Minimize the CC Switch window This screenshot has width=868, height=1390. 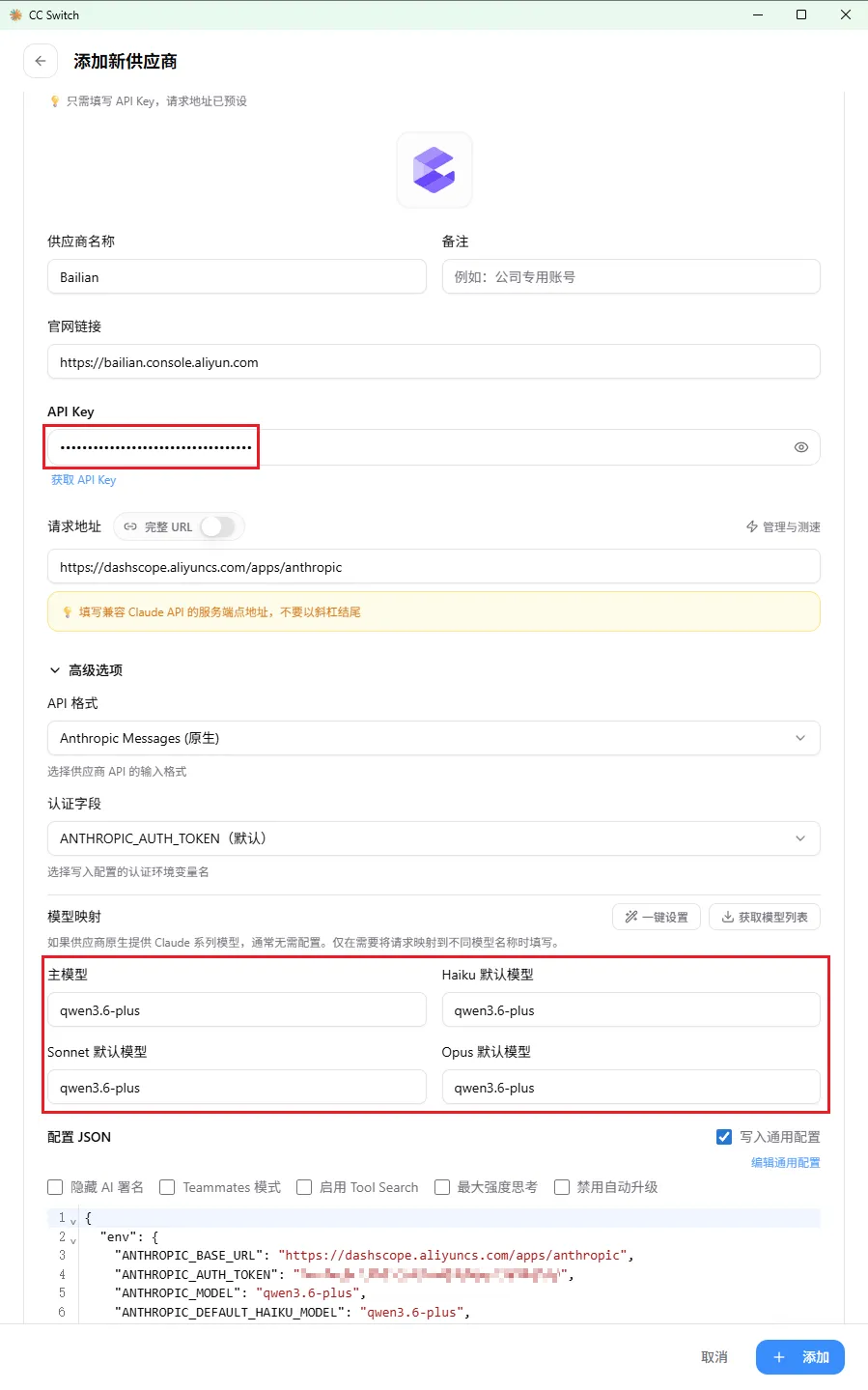pos(757,14)
